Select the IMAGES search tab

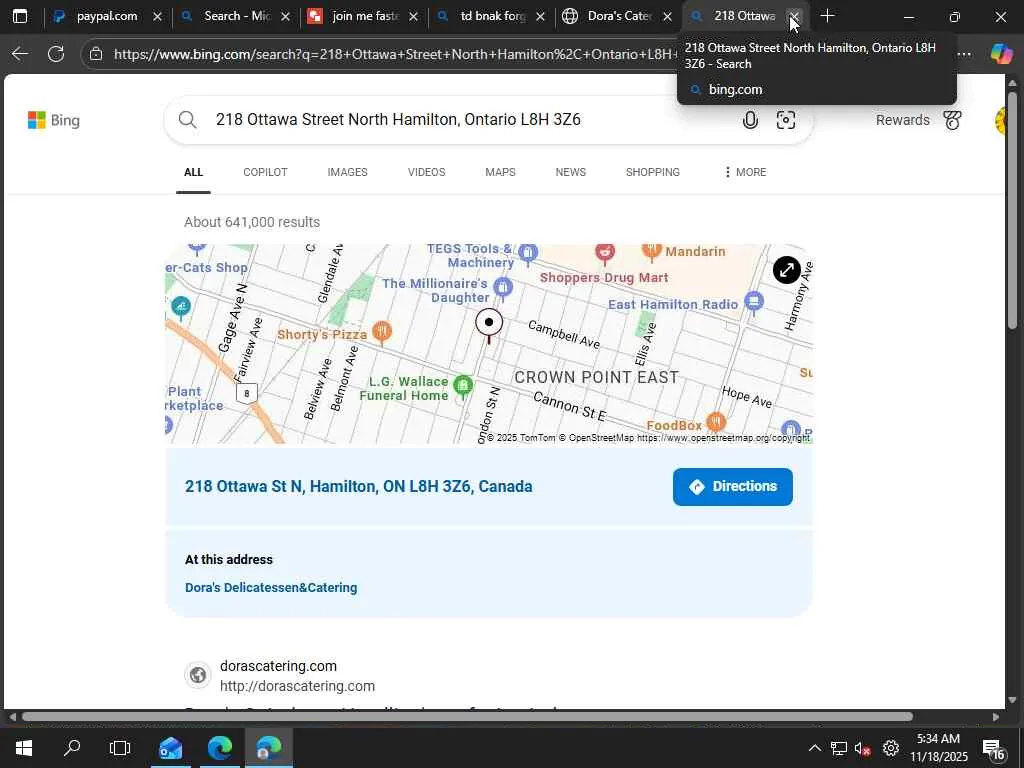347,172
